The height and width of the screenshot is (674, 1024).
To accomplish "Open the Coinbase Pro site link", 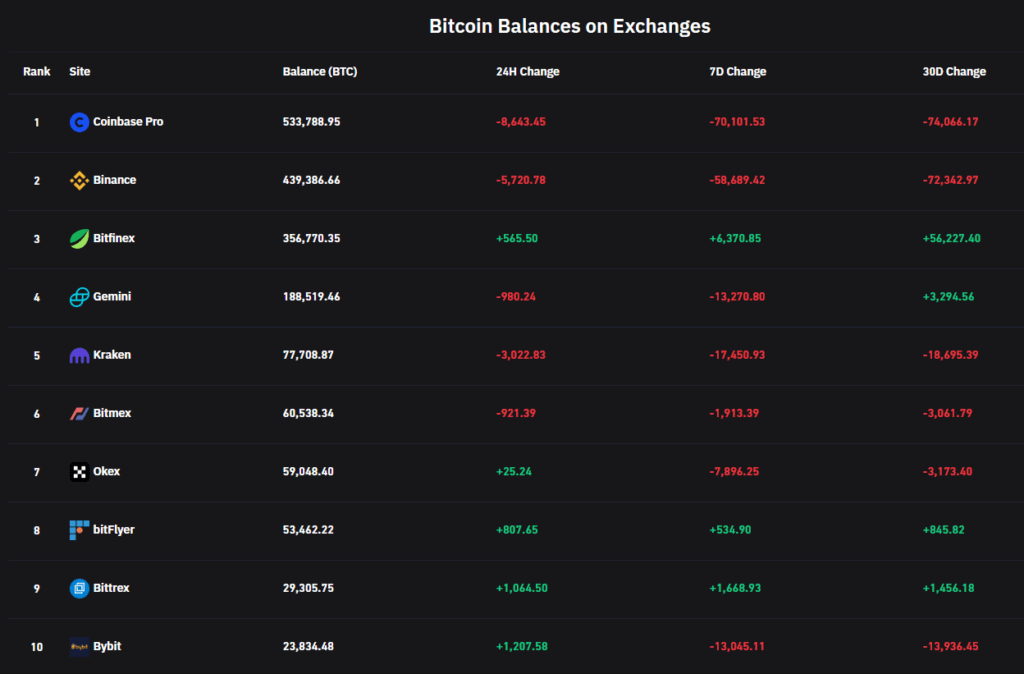I will [x=128, y=122].
